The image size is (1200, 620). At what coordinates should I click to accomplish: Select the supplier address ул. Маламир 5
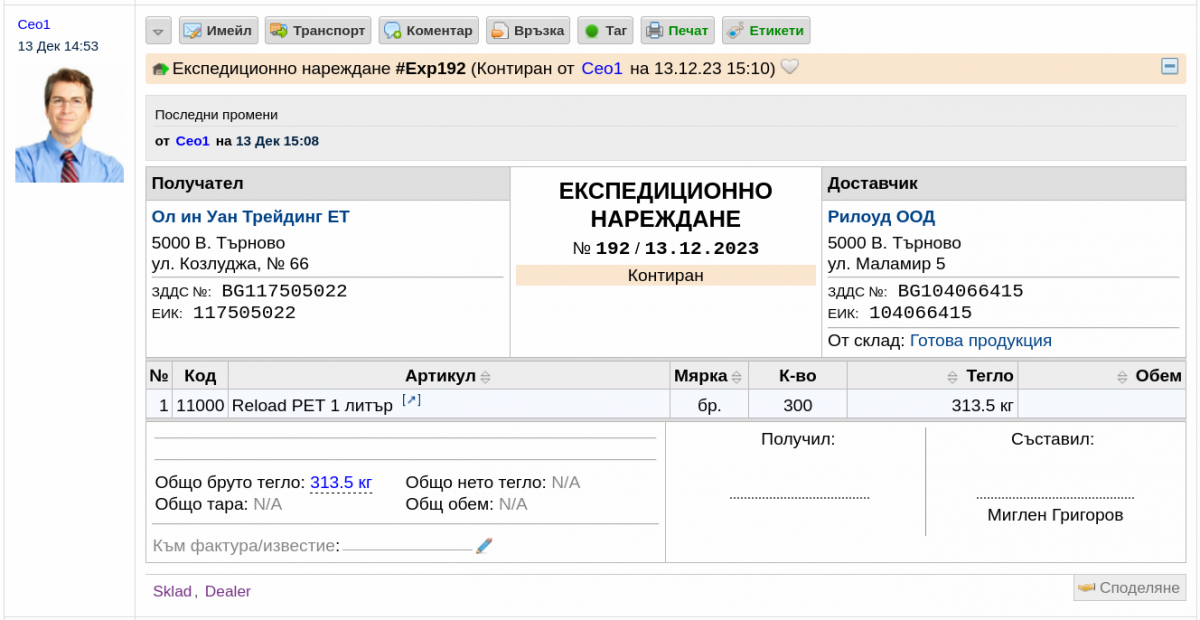(x=886, y=264)
